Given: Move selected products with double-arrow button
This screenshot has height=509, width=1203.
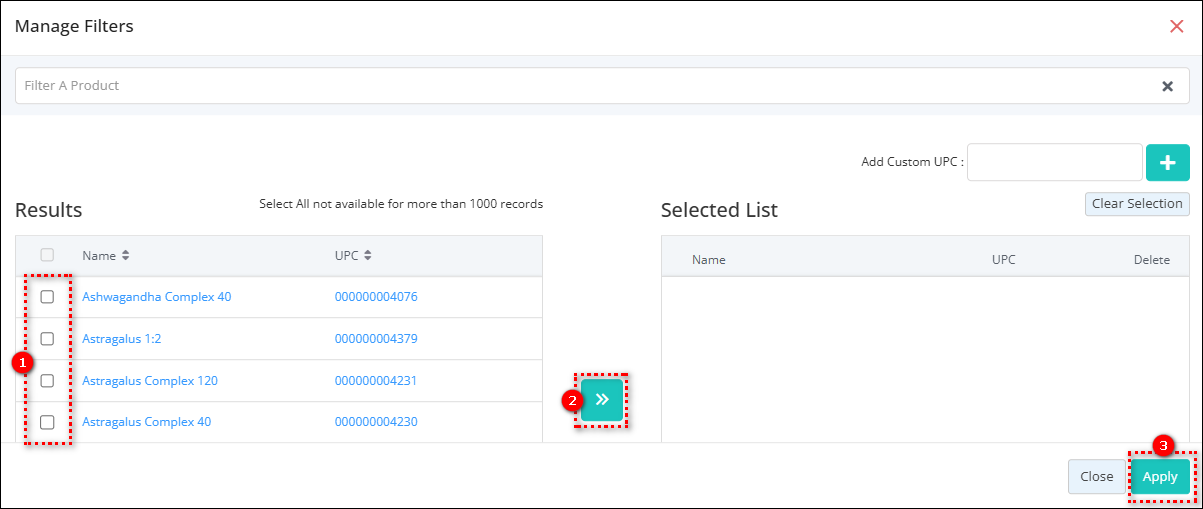Looking at the screenshot, I should click(602, 399).
